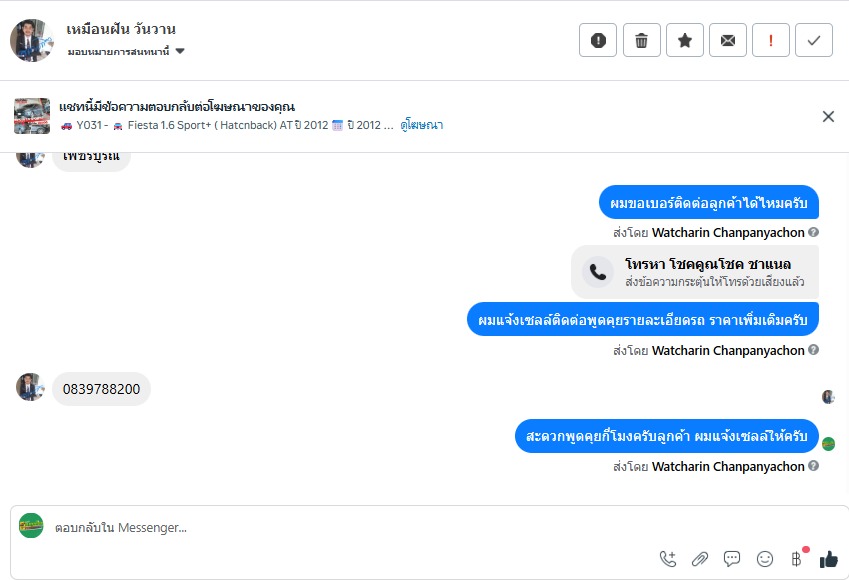Dismiss the ad reply banner
This screenshot has width=849, height=580.
(828, 116)
